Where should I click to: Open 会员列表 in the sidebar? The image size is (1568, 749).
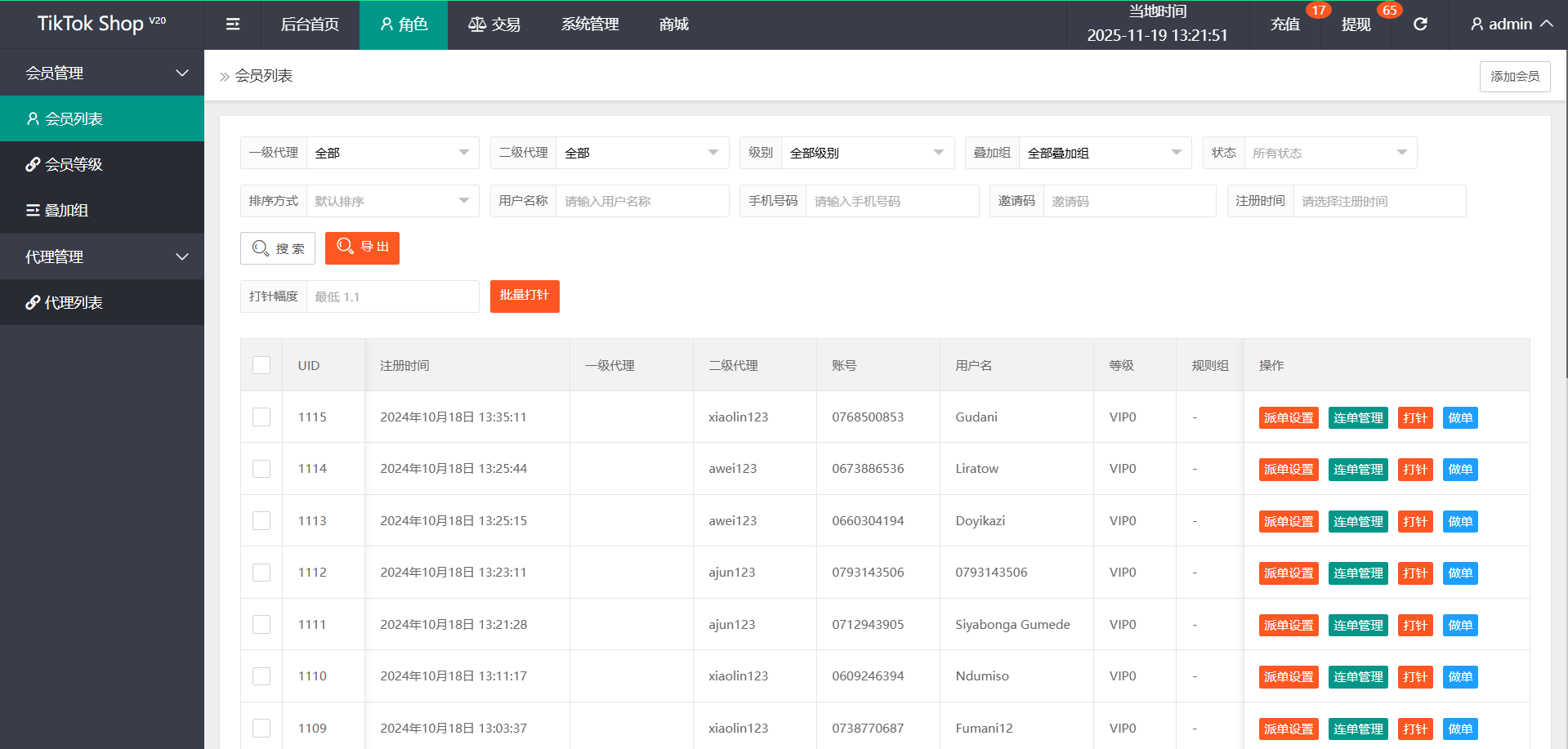click(x=102, y=118)
